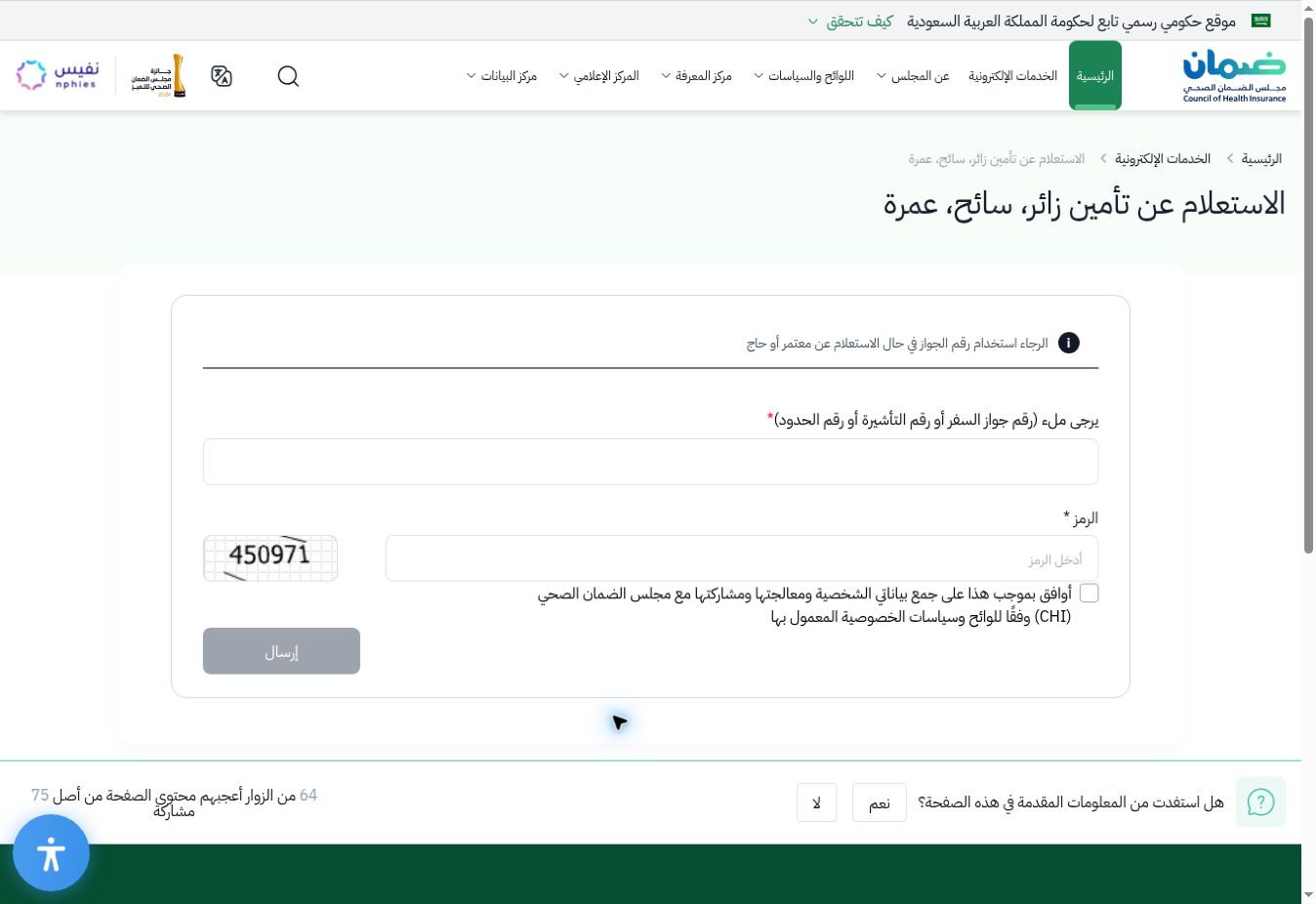The width and height of the screenshot is (1316, 904).
Task: Expand the مركز البيانات menu
Action: click(502, 76)
